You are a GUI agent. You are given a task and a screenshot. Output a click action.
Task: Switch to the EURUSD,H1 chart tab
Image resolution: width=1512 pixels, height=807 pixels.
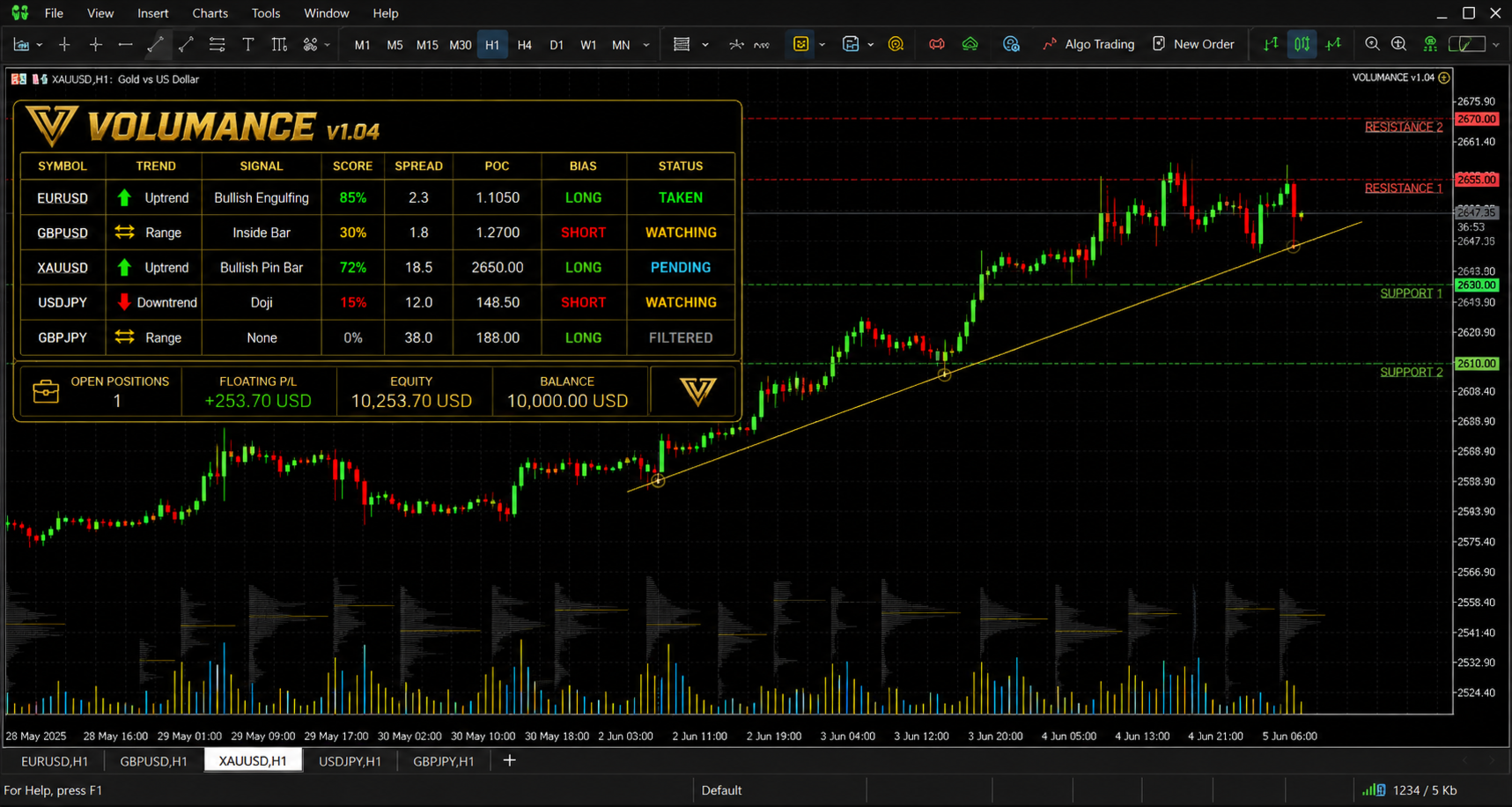pyautogui.click(x=55, y=761)
